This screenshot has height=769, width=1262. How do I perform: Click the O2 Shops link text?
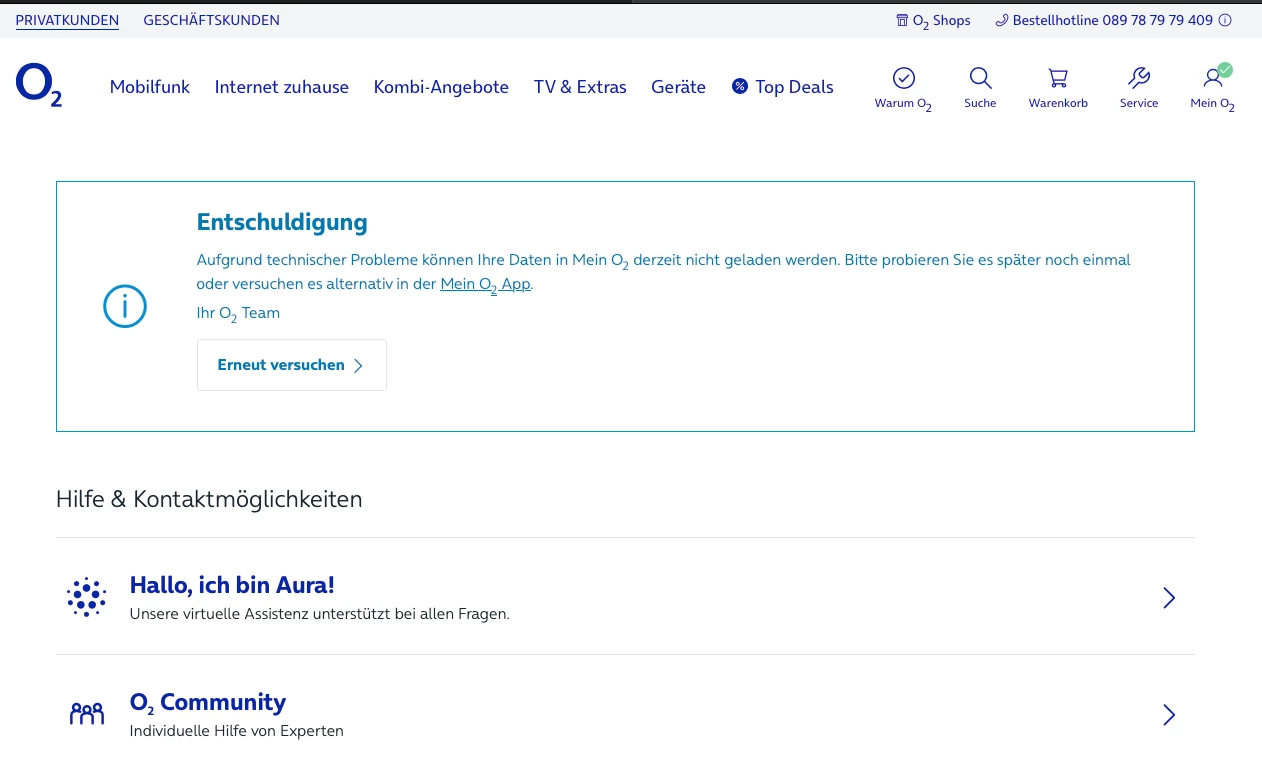click(x=942, y=21)
